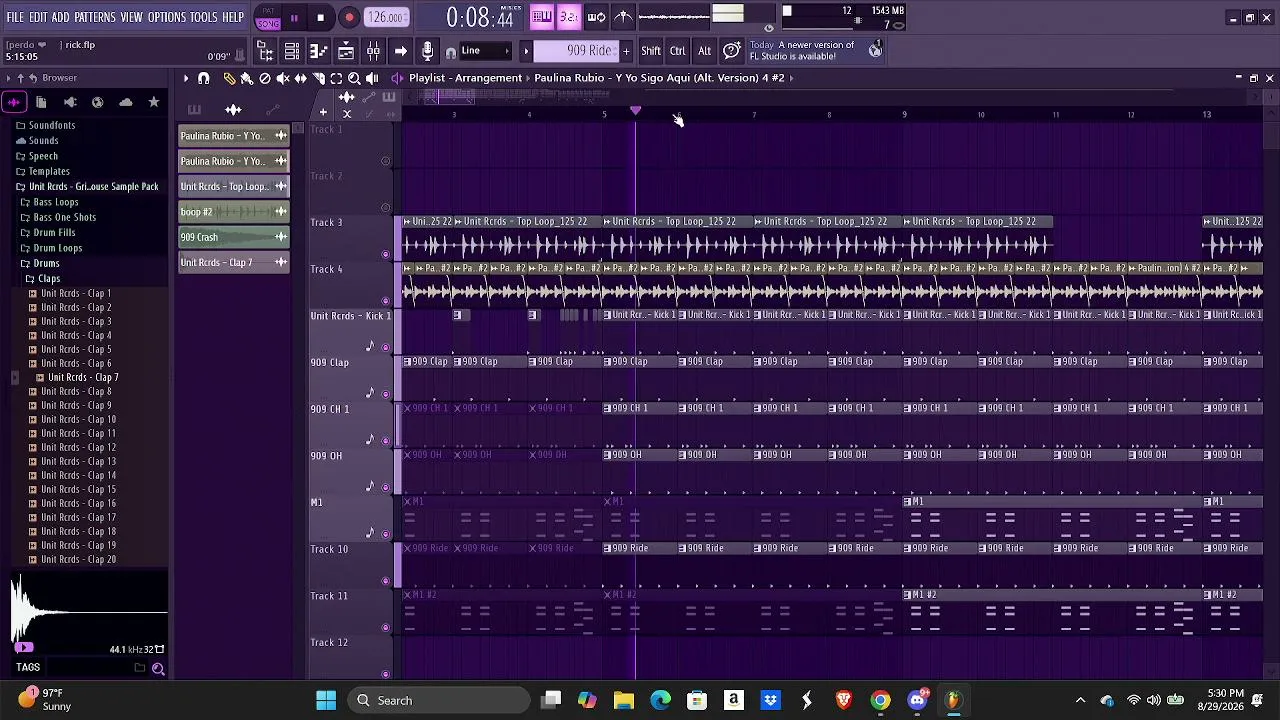Open the OPTIONS menu
The image size is (1280, 720).
coord(167,18)
